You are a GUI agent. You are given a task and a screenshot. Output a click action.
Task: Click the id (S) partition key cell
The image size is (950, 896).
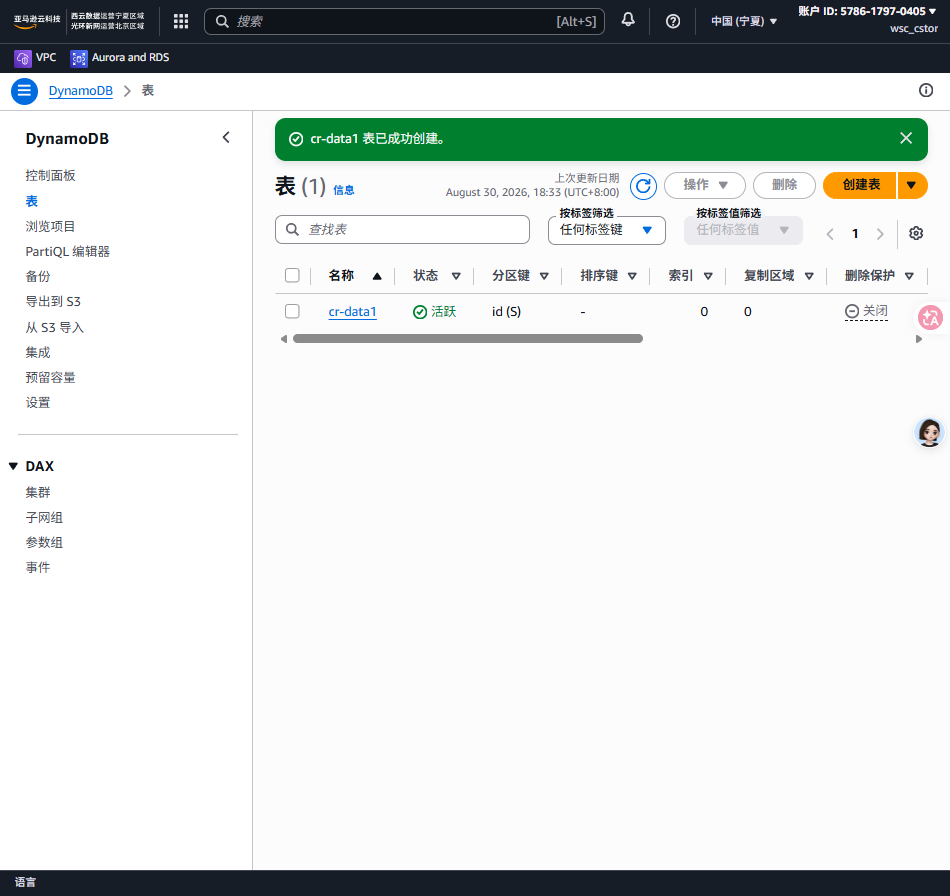pyautogui.click(x=506, y=311)
